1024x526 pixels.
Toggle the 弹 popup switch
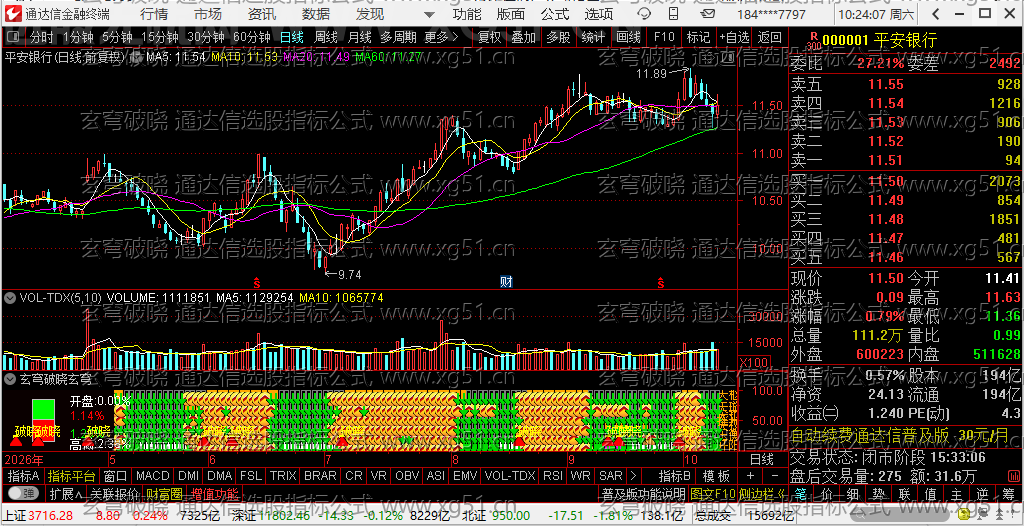[x=24, y=493]
